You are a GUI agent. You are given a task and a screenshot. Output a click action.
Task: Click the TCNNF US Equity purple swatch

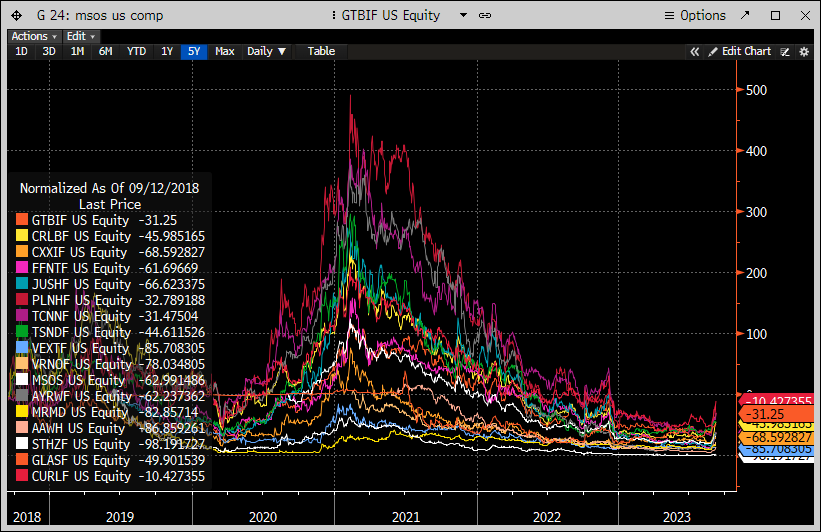(21, 315)
